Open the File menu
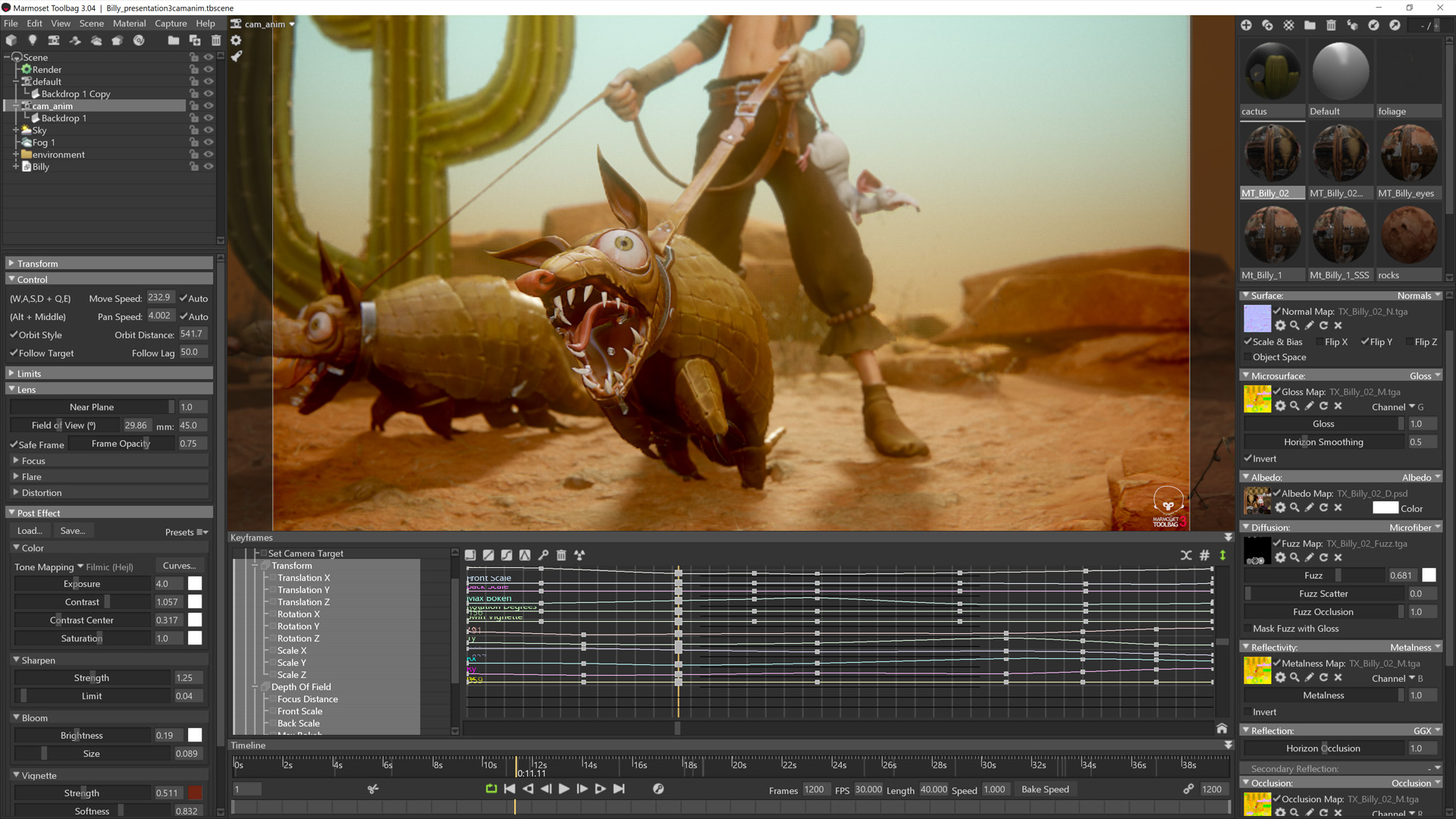This screenshot has width=1456, height=819. coord(11,24)
